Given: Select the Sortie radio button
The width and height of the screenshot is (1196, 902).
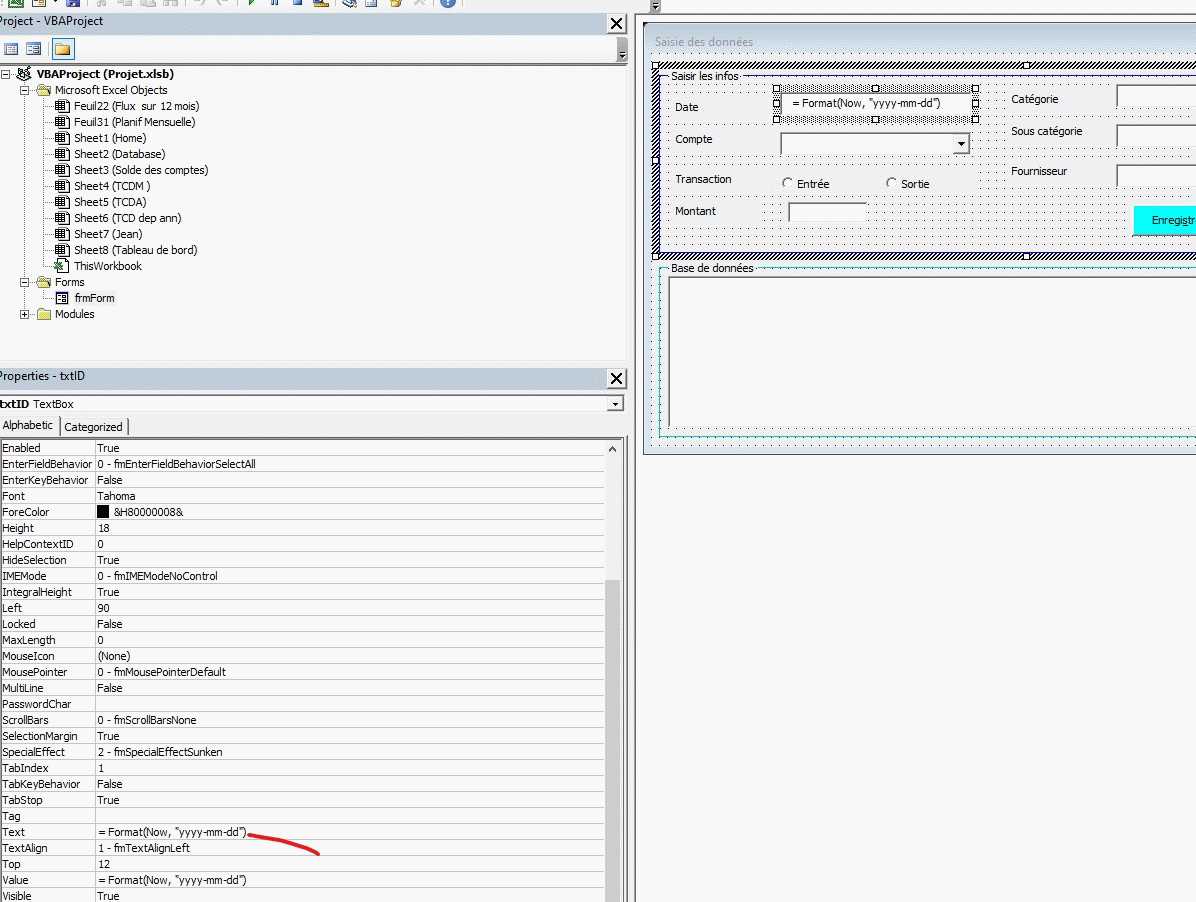Looking at the screenshot, I should pyautogui.click(x=892, y=183).
